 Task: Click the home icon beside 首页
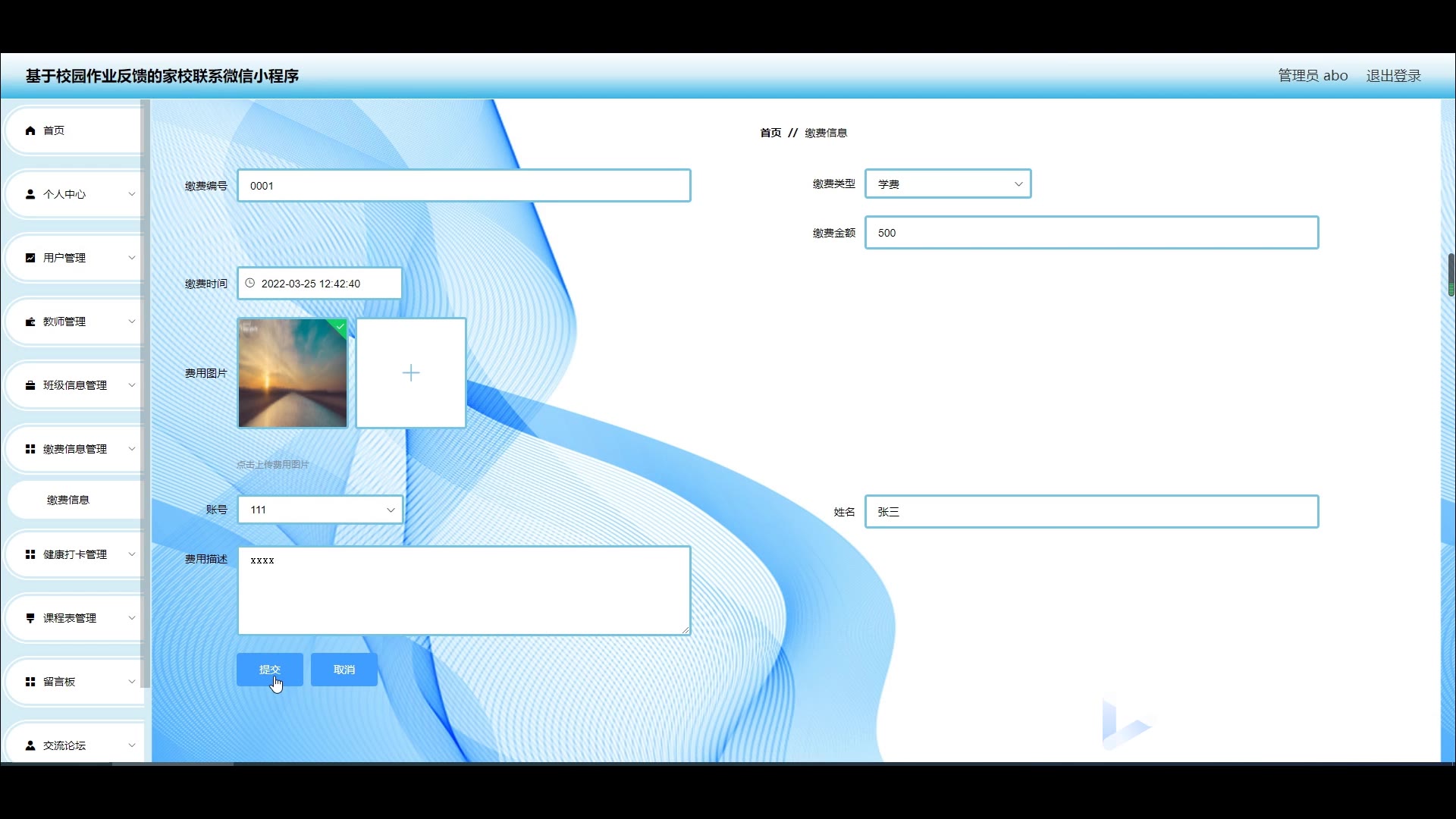30,130
